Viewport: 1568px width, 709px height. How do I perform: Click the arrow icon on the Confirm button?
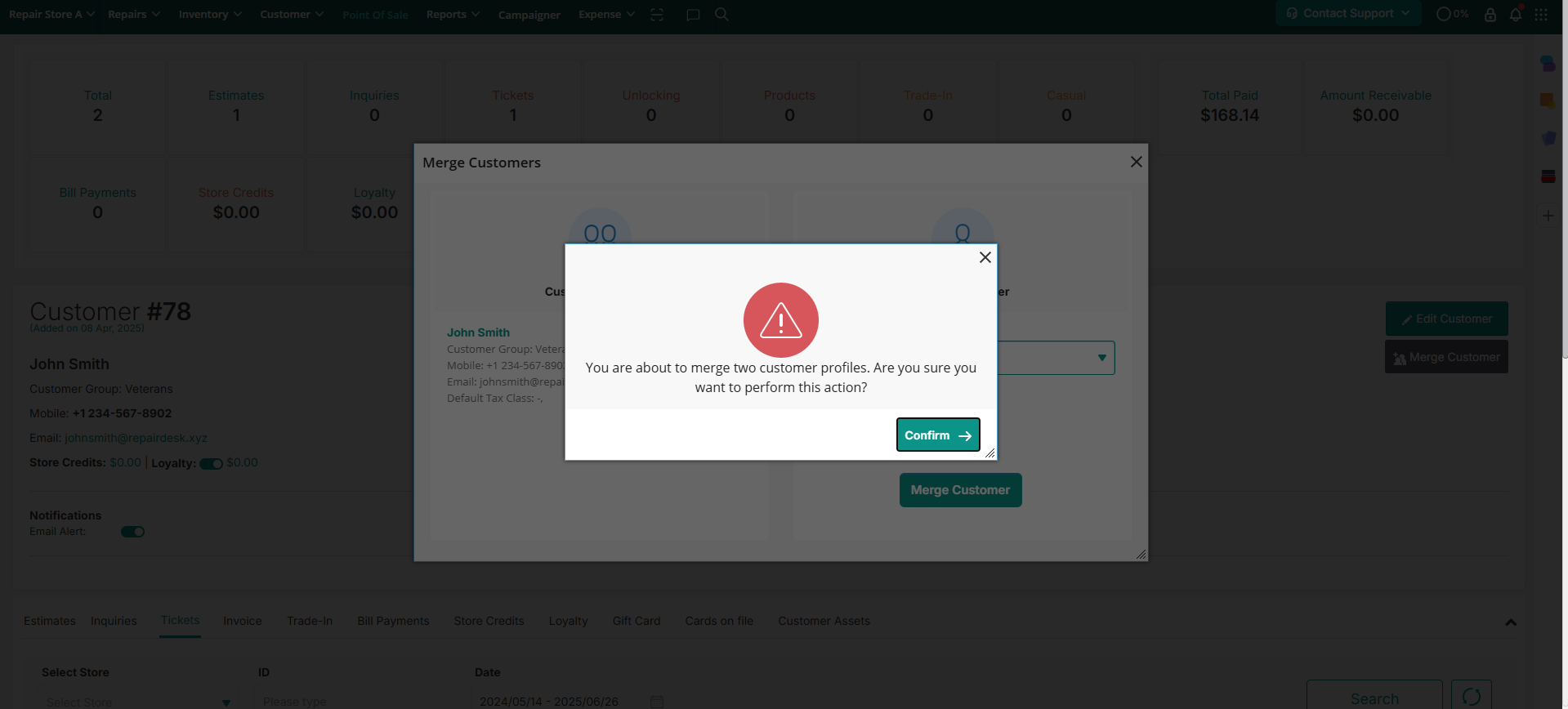[x=965, y=435]
